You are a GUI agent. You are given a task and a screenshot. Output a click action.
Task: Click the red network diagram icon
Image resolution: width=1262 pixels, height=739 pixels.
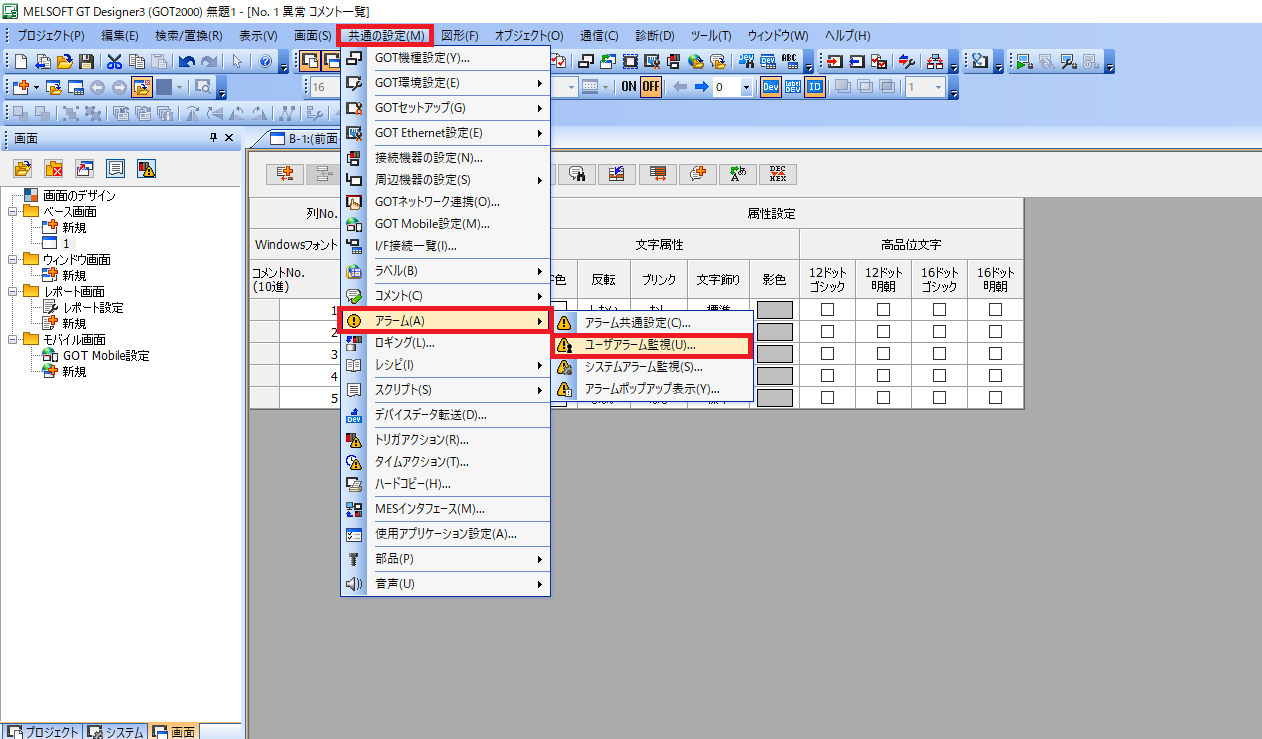pyautogui.click(x=935, y=61)
